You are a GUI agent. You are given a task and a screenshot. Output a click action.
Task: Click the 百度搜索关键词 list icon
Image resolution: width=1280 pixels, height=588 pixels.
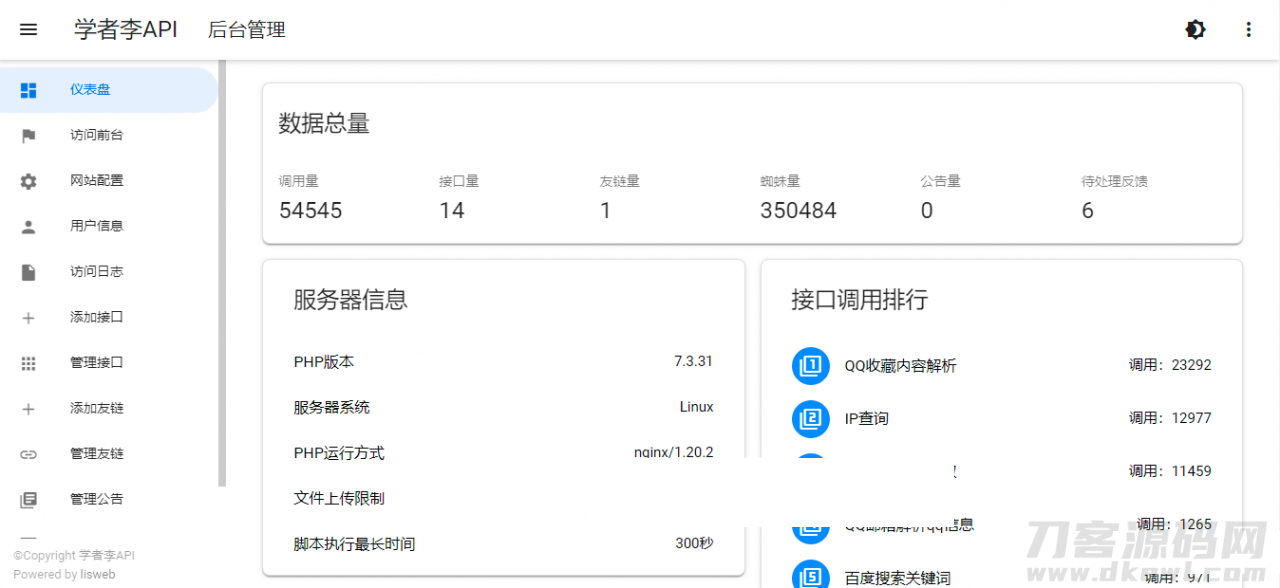pos(810,573)
